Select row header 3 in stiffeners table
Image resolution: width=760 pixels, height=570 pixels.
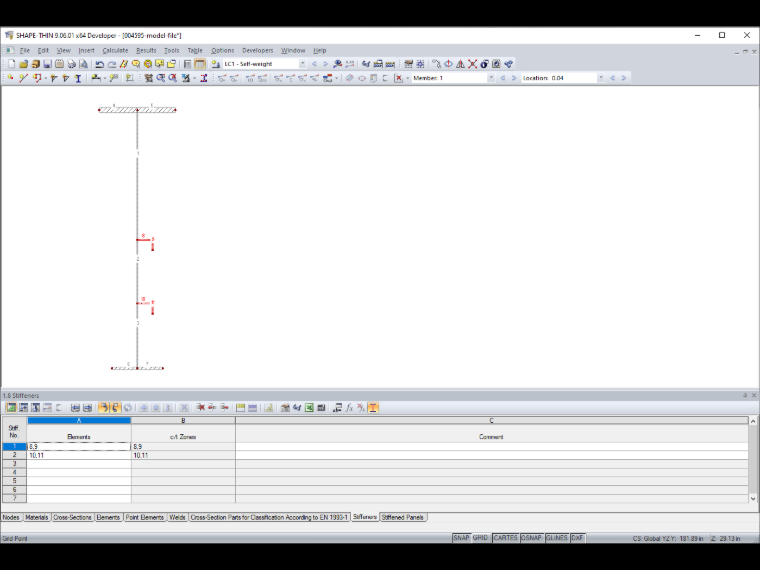[15, 464]
